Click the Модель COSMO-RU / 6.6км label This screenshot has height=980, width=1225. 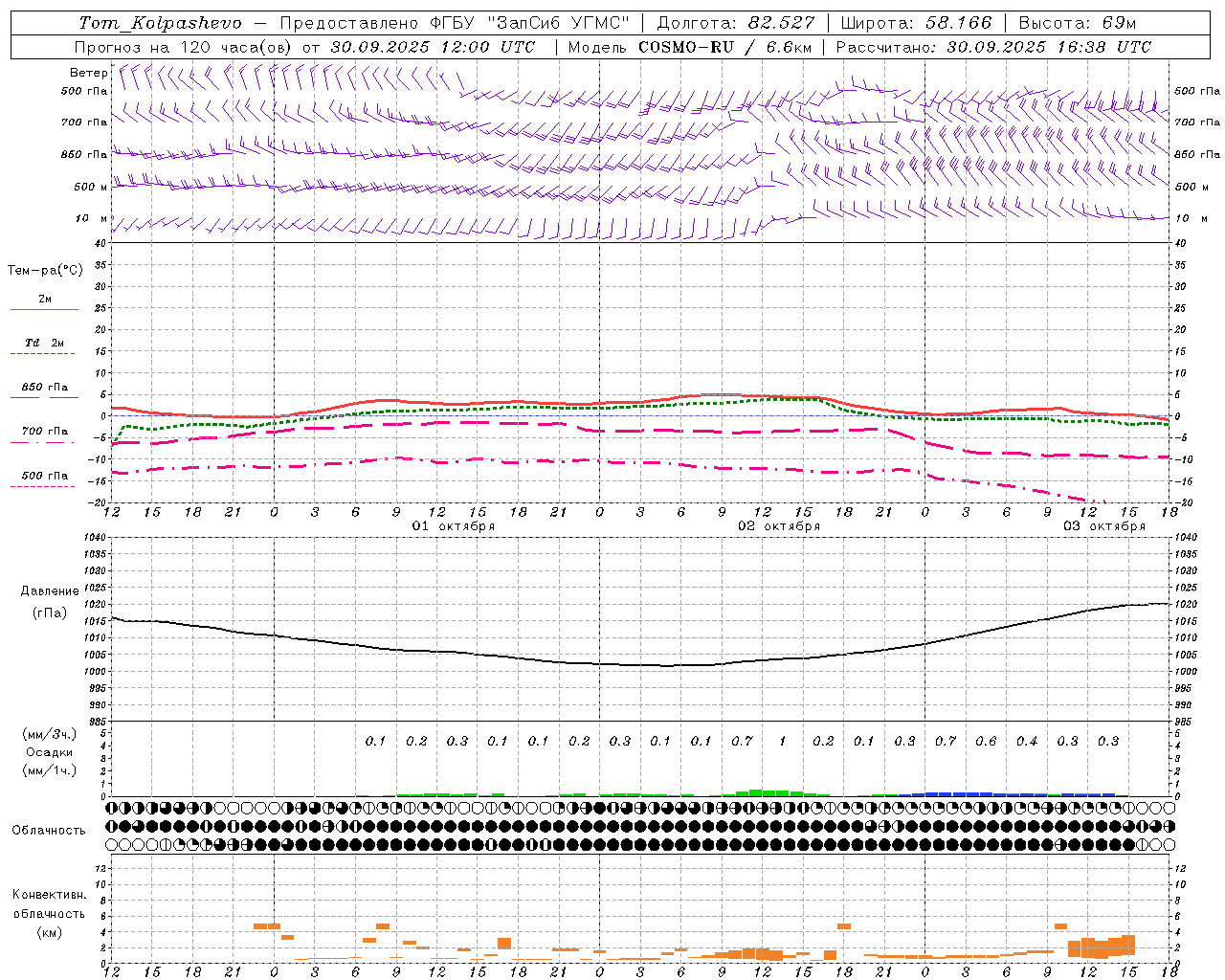pos(690,47)
